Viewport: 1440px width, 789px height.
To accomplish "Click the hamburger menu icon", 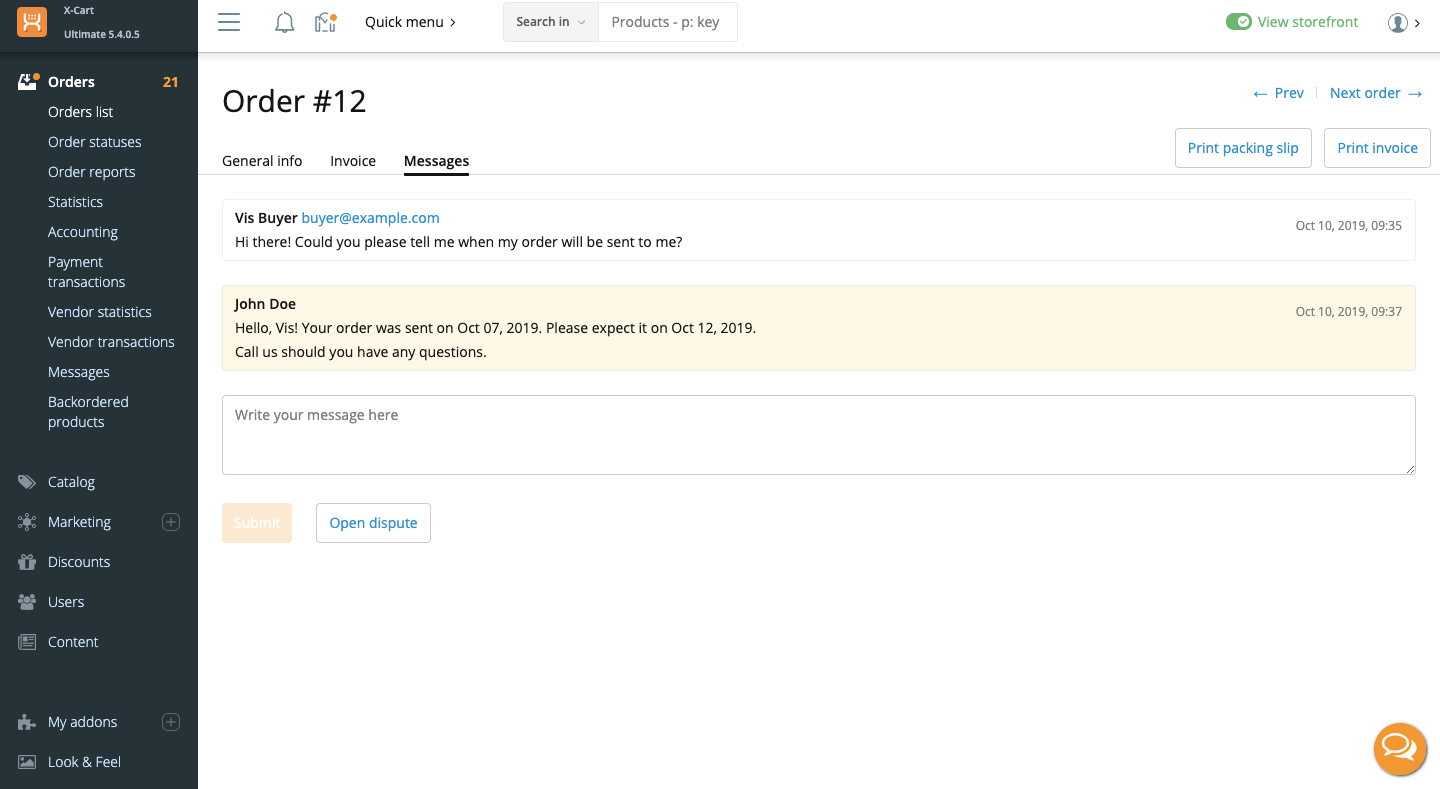I will pos(229,22).
